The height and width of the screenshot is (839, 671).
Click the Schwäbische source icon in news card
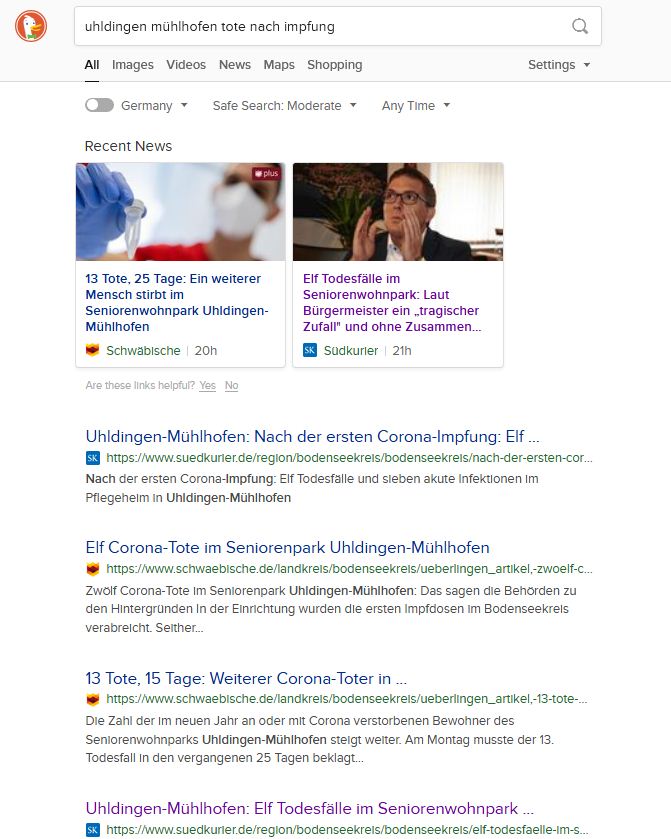93,350
